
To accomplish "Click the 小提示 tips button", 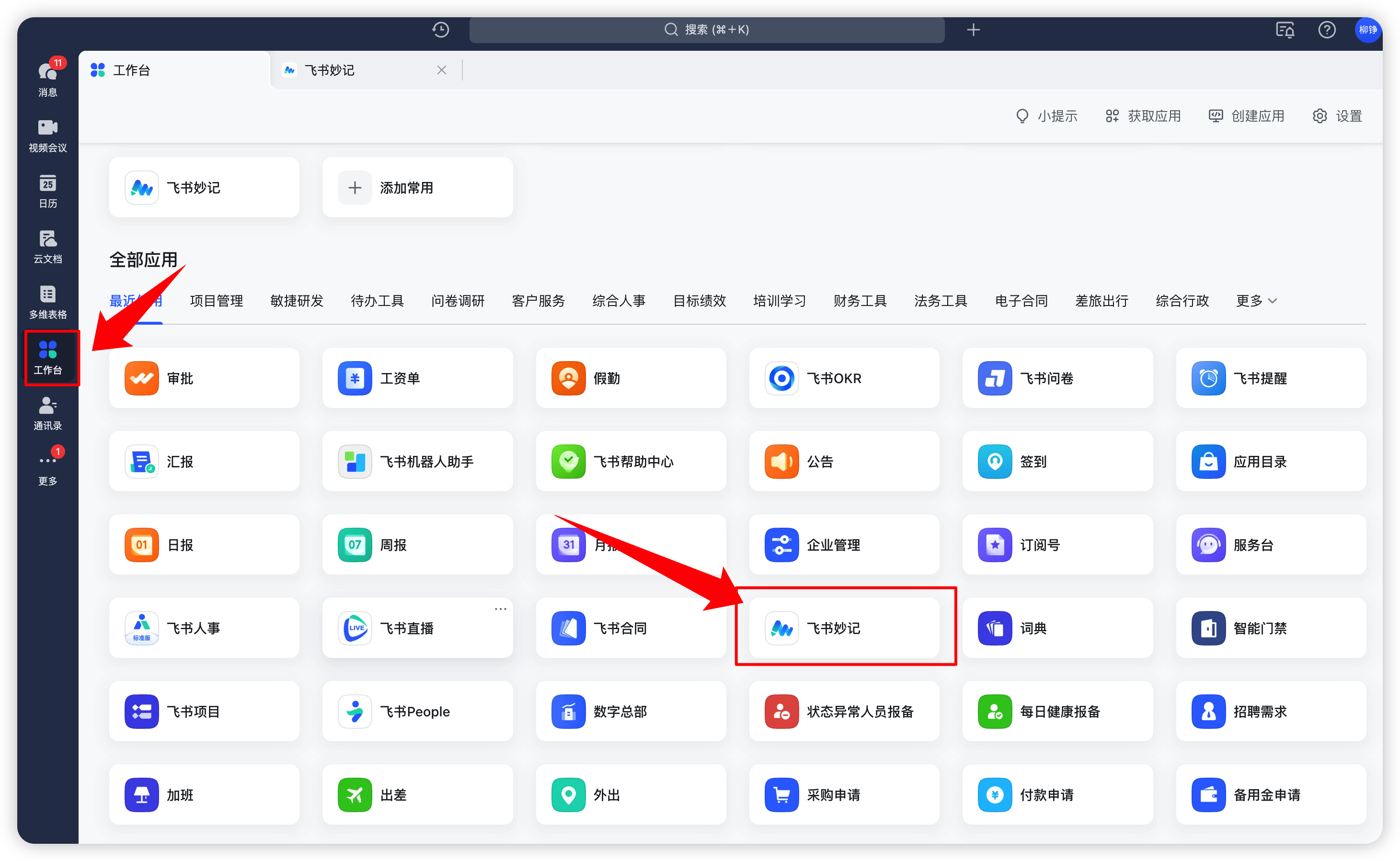I will (x=1047, y=116).
